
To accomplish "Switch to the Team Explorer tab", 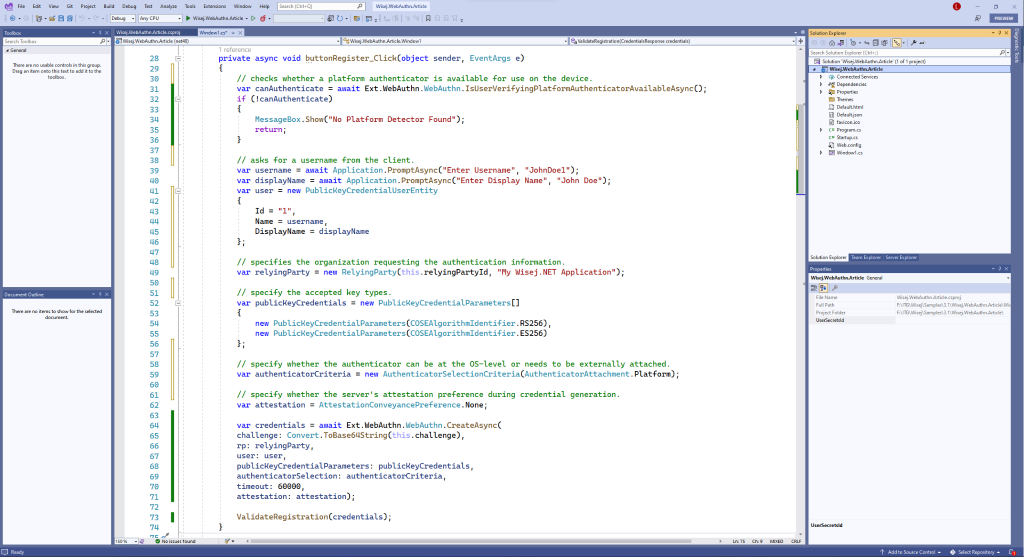I will (865, 257).
